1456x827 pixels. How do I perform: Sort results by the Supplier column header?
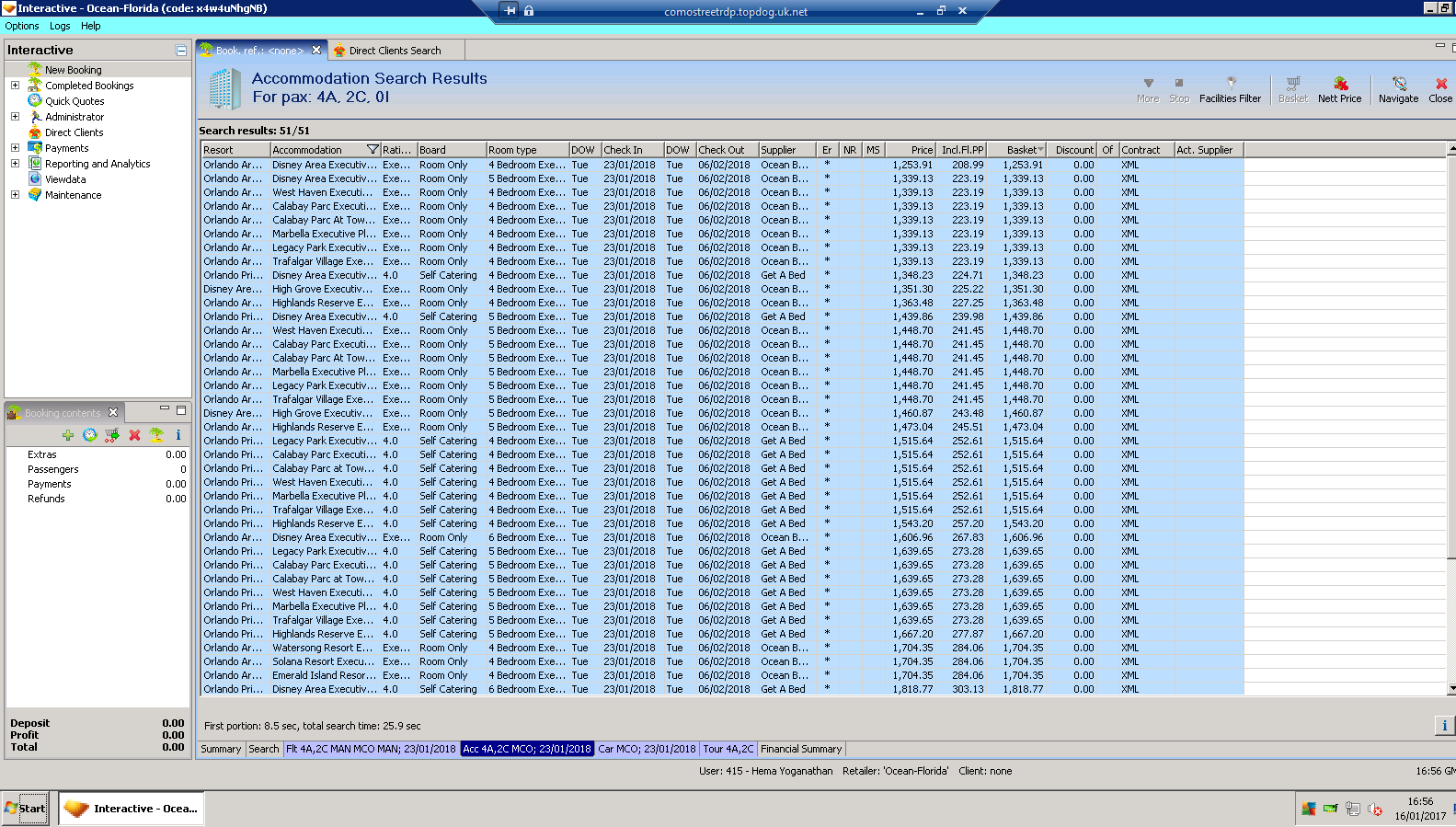pyautogui.click(x=787, y=150)
